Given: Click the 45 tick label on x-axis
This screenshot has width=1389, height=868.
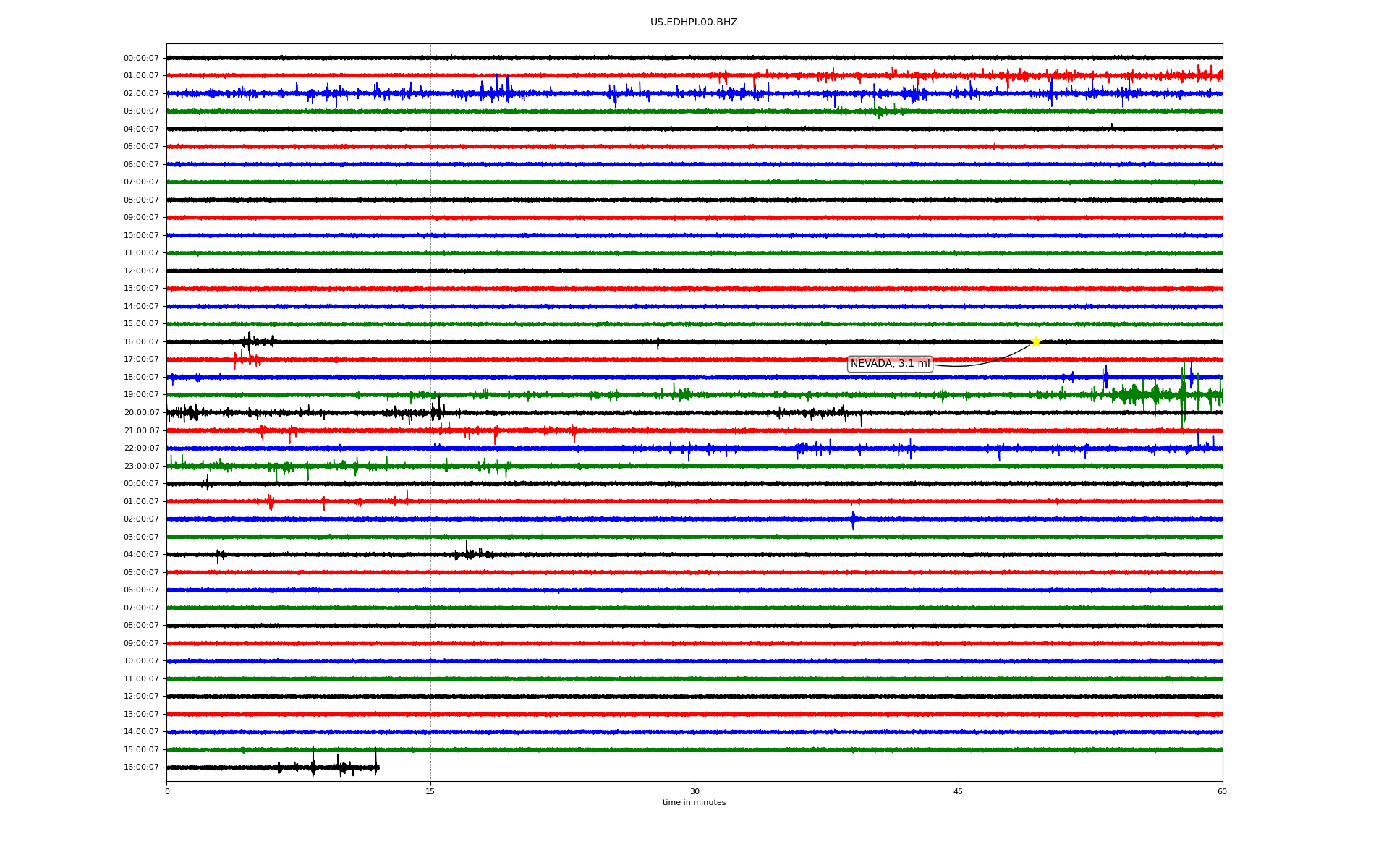Looking at the screenshot, I should pyautogui.click(x=958, y=791).
